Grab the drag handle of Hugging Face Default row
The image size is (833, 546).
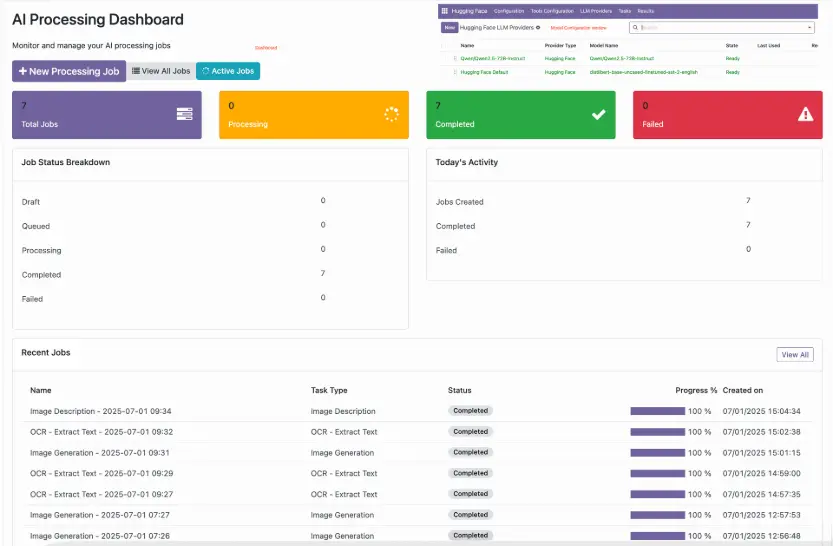coord(455,72)
